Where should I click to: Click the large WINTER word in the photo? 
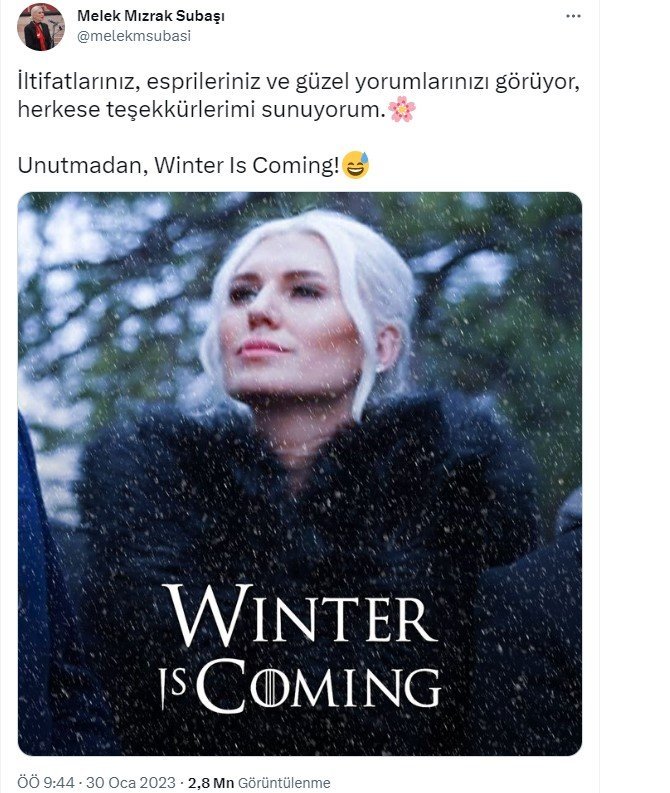point(301,615)
